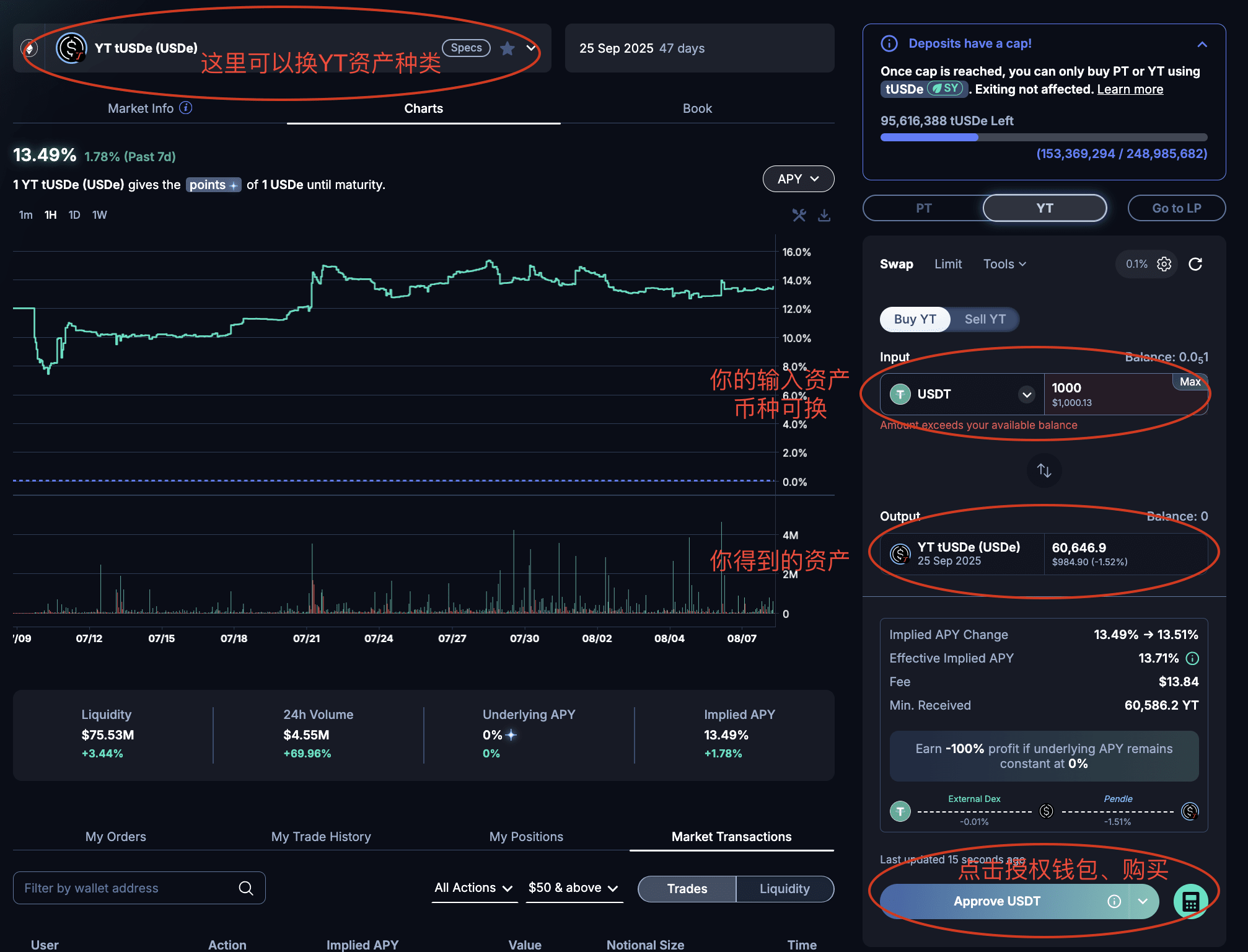Click the YT tUSDe token logo

(71, 48)
